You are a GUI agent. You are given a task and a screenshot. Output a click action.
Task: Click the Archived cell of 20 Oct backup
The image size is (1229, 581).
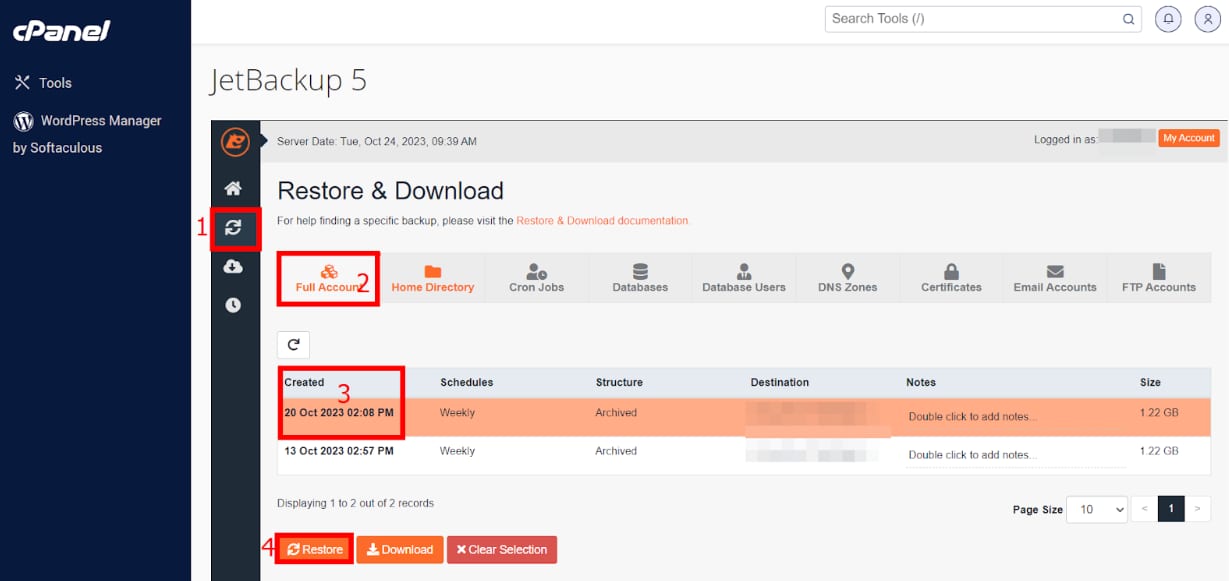[x=616, y=412]
